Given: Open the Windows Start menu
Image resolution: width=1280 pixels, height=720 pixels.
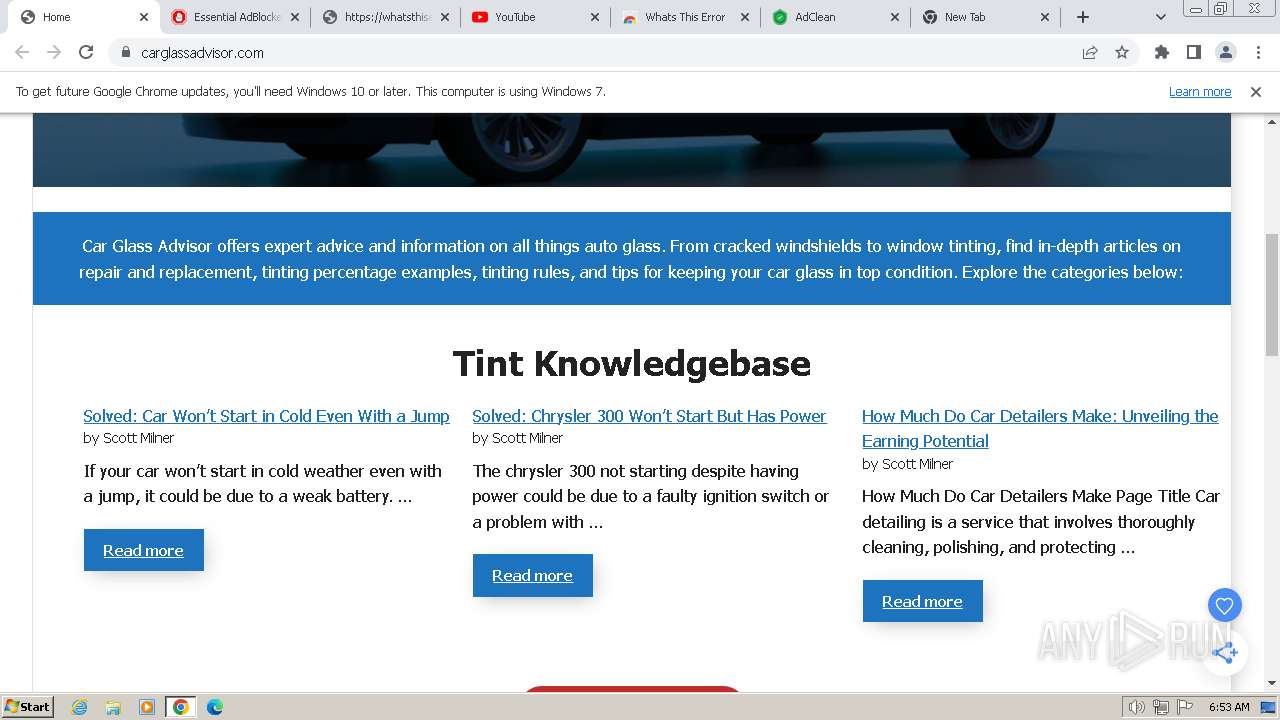Looking at the screenshot, I should (27, 706).
